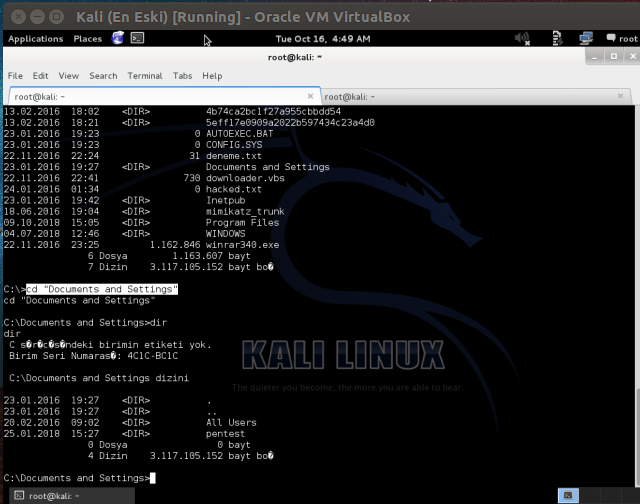640x504 pixels.
Task: Minimize the VirtualBox window
Action: tap(38, 17)
